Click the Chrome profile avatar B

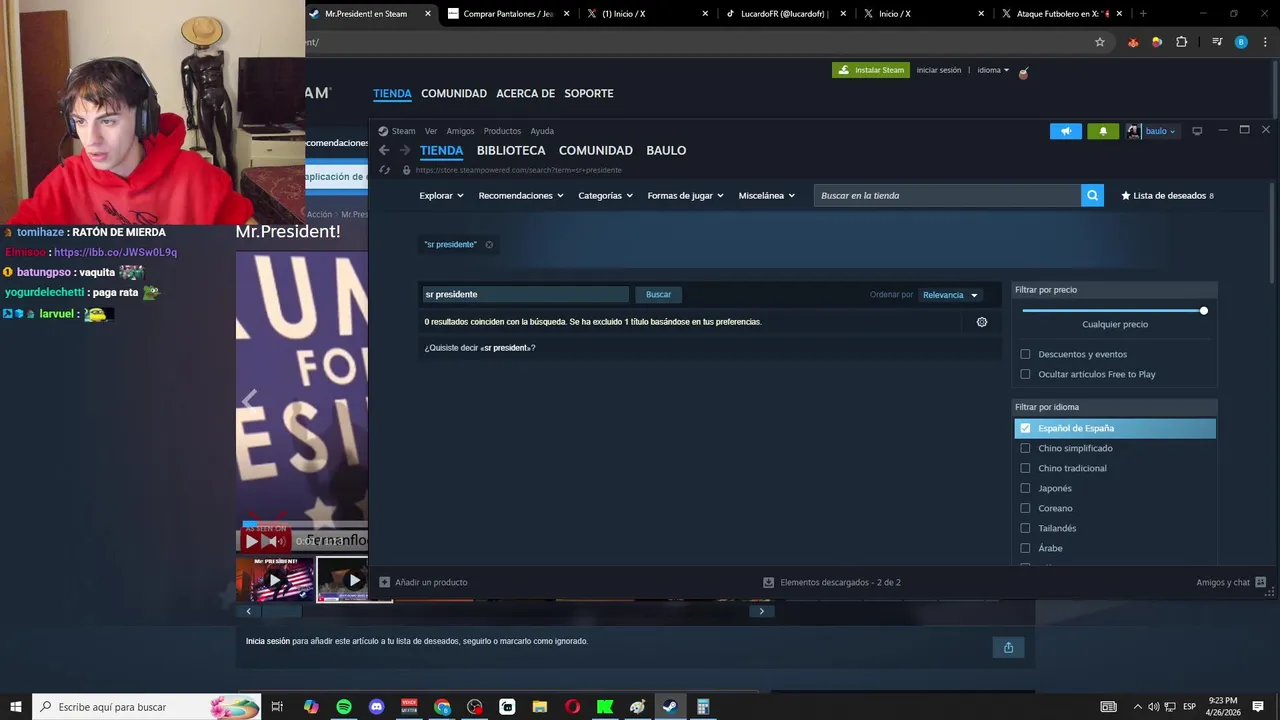click(x=1241, y=42)
